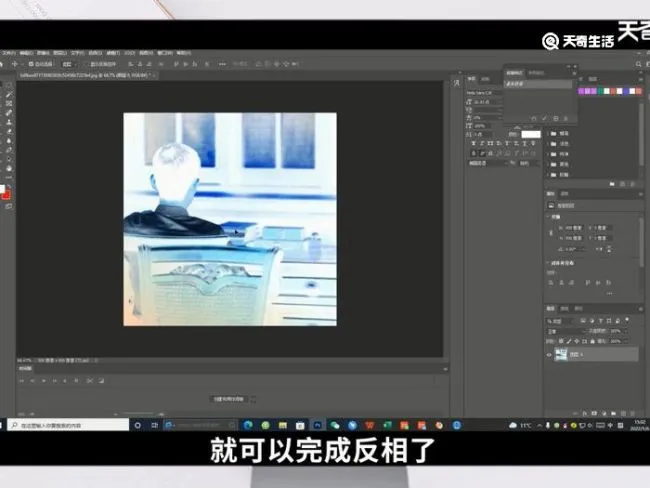Hide the layer using its eye icon
Viewport: 650px width, 488px height.
pos(549,355)
